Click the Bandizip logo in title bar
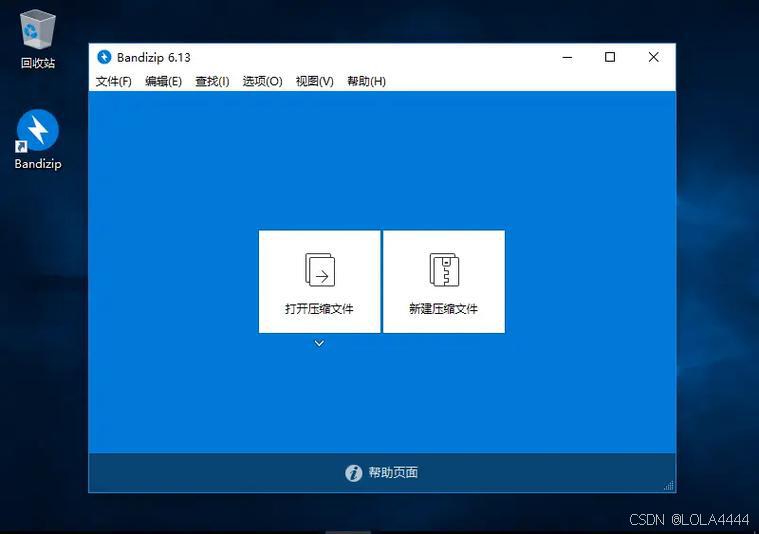Viewport: 759px width, 534px height. tap(104, 57)
